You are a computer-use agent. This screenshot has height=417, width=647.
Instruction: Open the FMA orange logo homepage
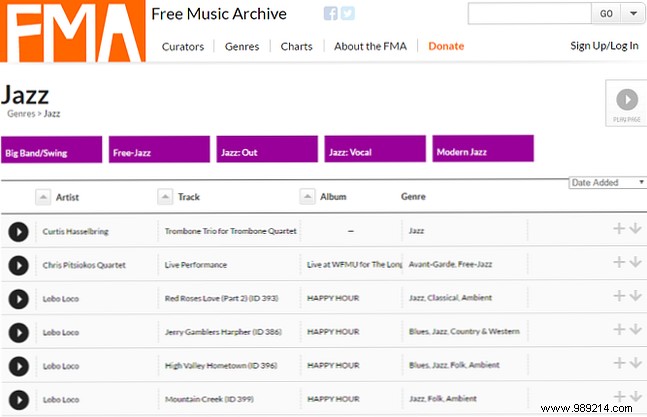(73, 31)
